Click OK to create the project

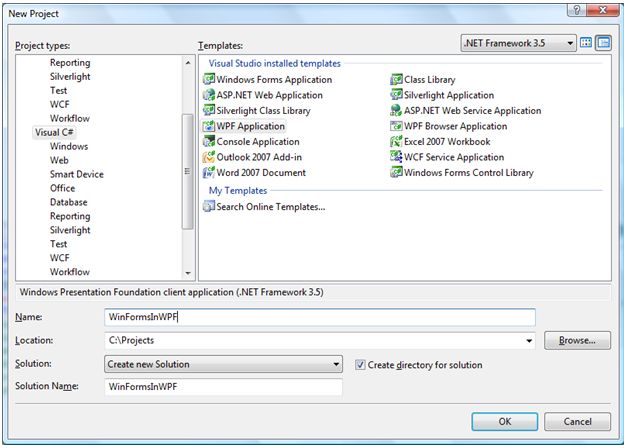click(x=505, y=421)
